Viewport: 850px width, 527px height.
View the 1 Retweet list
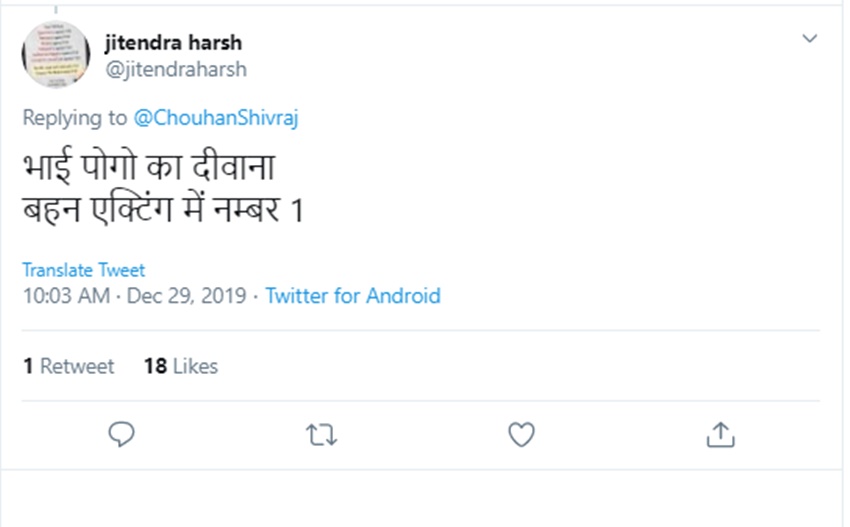click(x=68, y=366)
